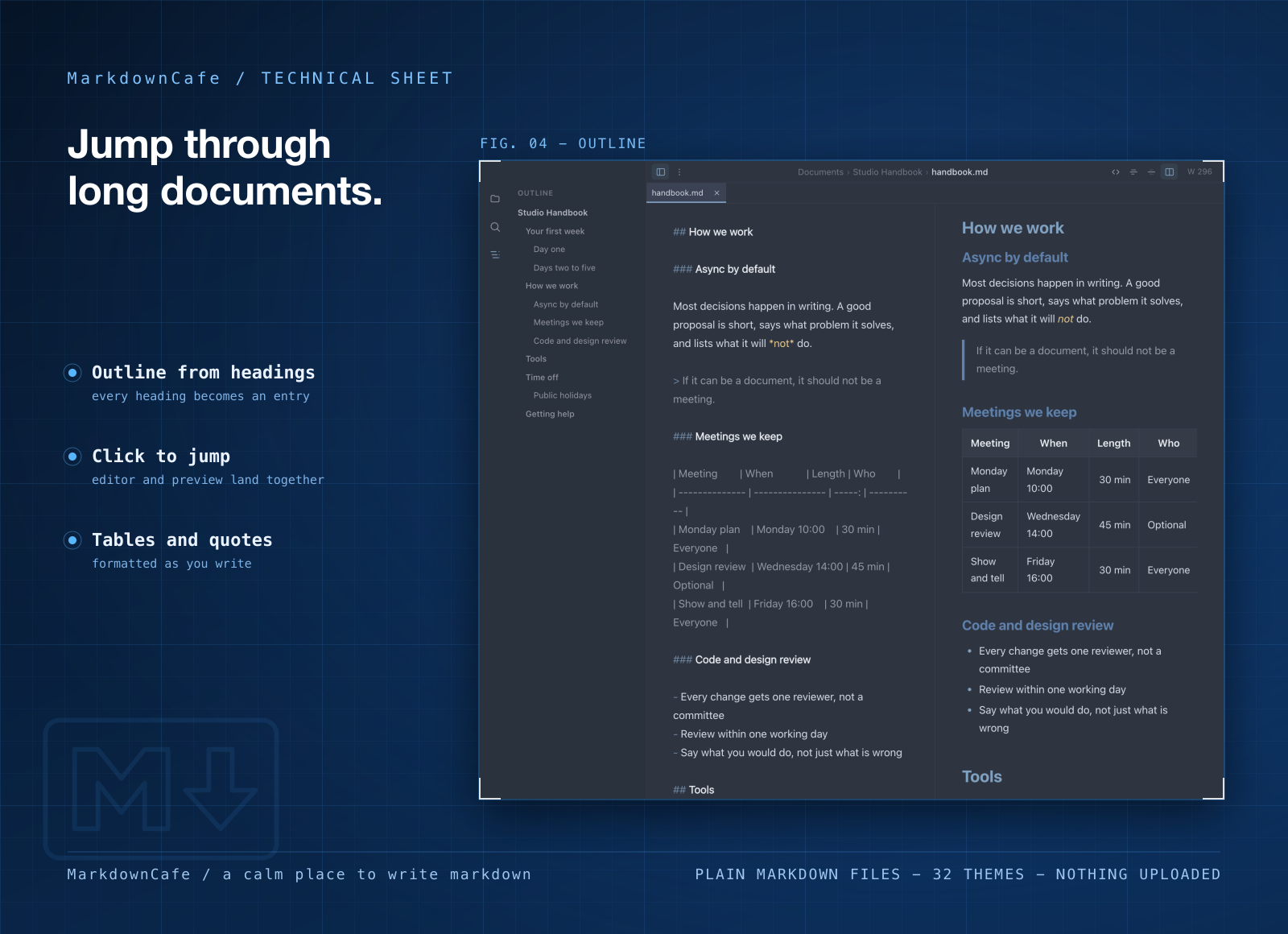Jump to Code and design review outline entry
The width and height of the screenshot is (1288, 934).
pyautogui.click(x=580, y=341)
